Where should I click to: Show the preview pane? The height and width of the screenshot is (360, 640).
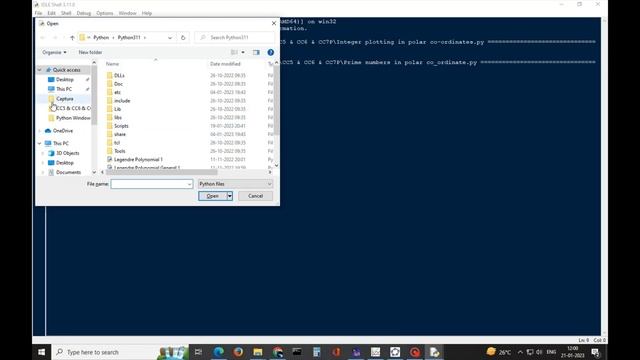256,52
